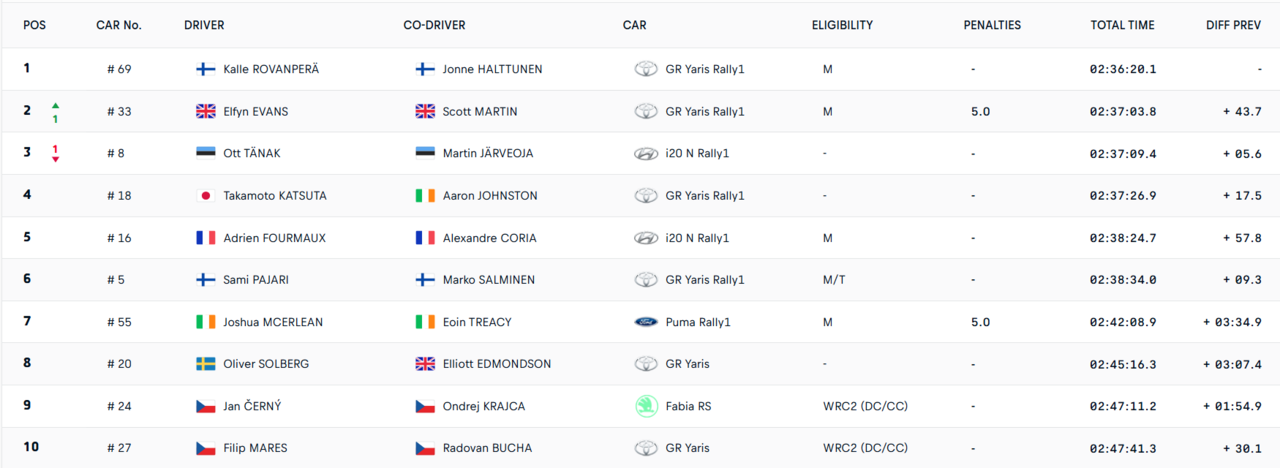
Task: Click Skoda logo beside Fabia RS
Action: pyautogui.click(x=646, y=406)
